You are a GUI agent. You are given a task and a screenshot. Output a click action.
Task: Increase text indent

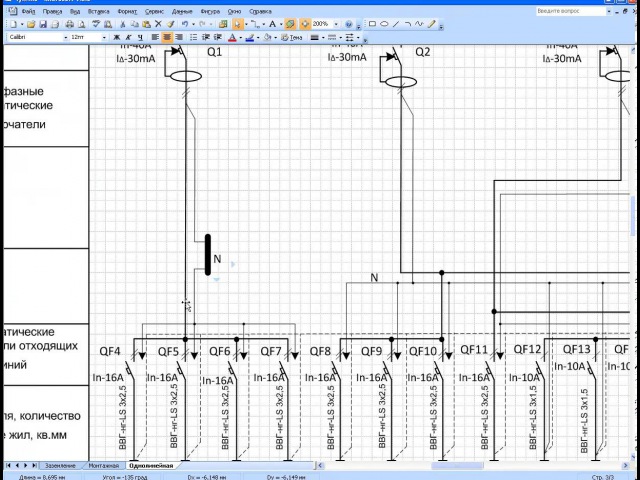[x=218, y=38]
